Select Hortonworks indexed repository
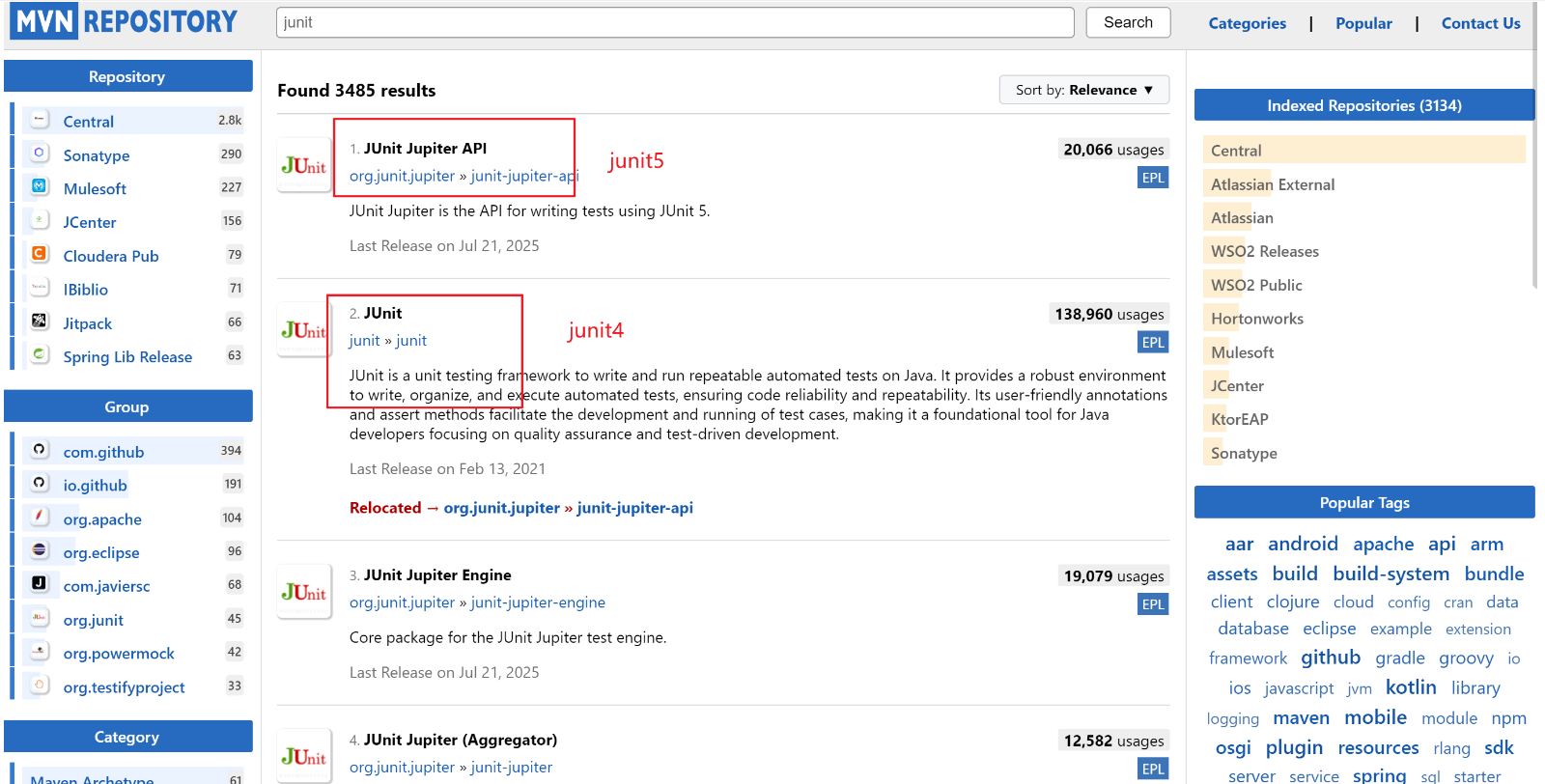The width and height of the screenshot is (1545, 784). click(x=1257, y=319)
